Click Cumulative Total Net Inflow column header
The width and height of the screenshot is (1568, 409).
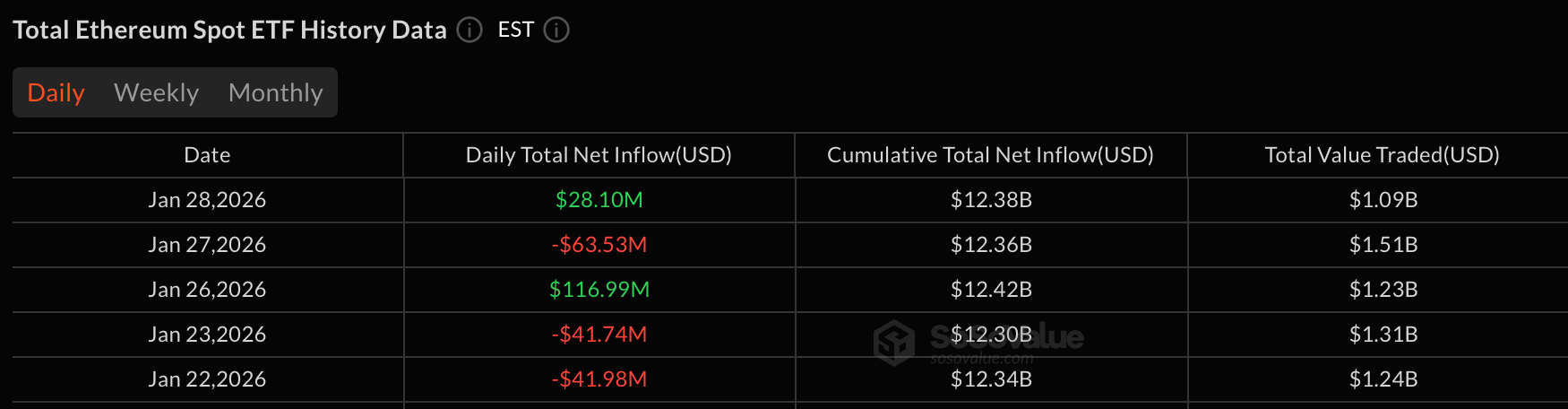point(990,155)
